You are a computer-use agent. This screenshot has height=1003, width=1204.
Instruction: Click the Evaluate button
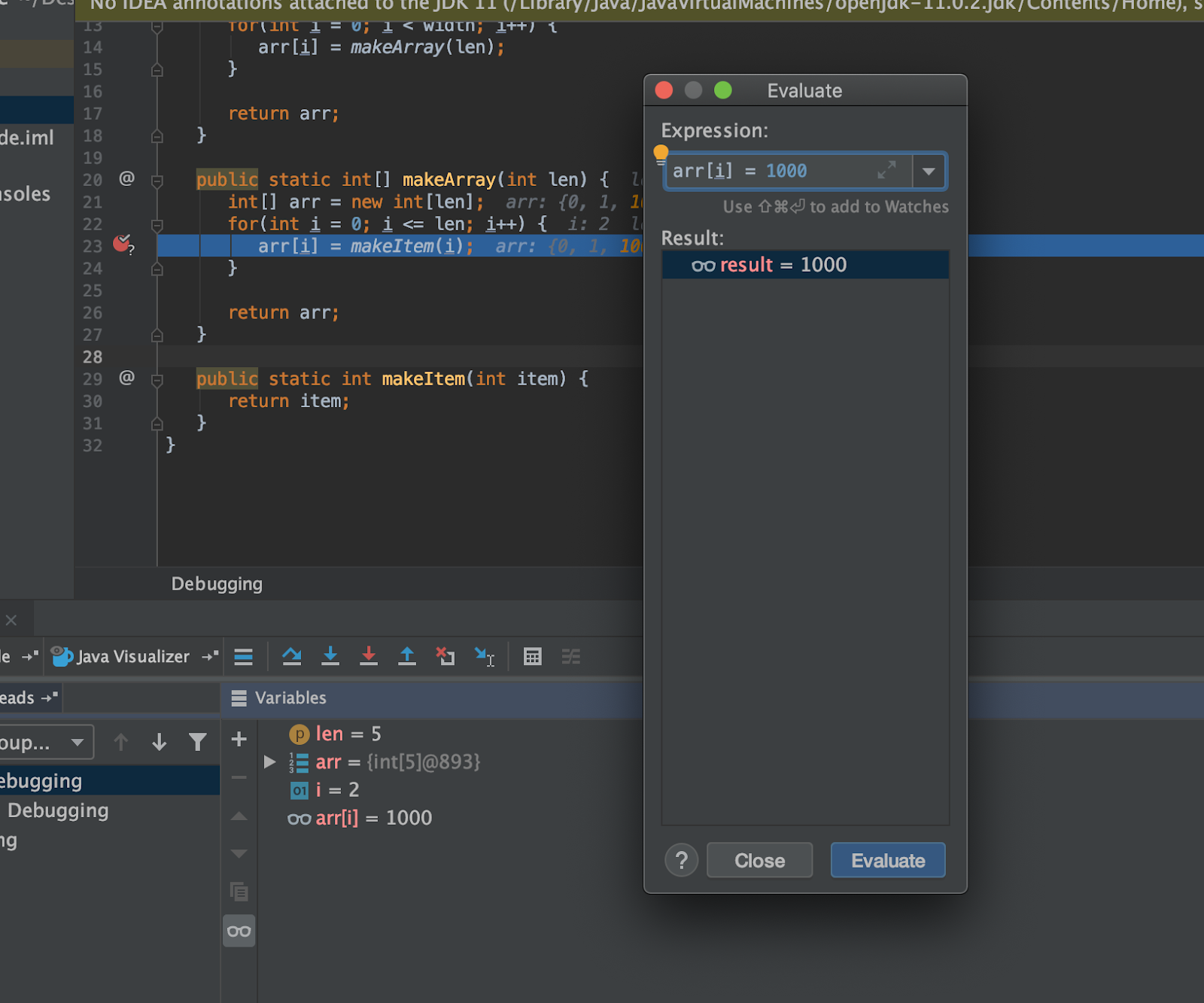888,861
